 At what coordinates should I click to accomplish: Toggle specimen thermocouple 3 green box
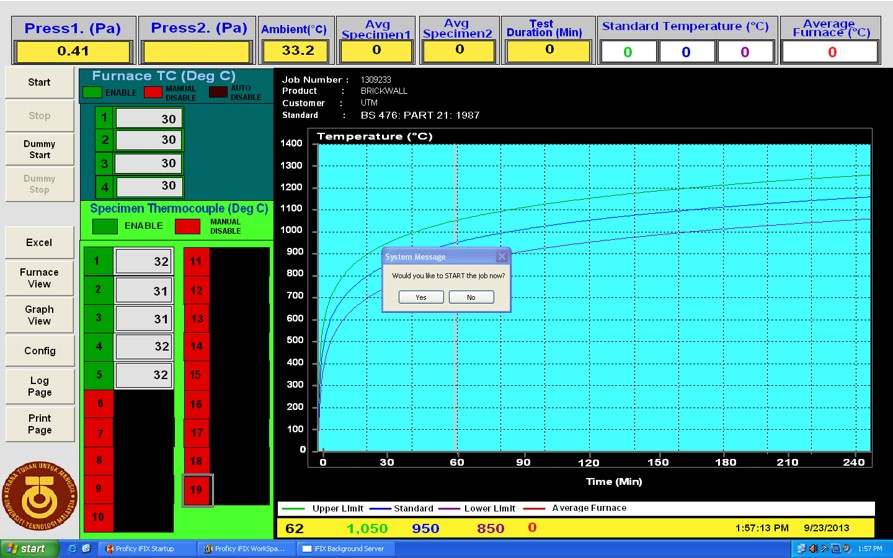click(x=99, y=318)
